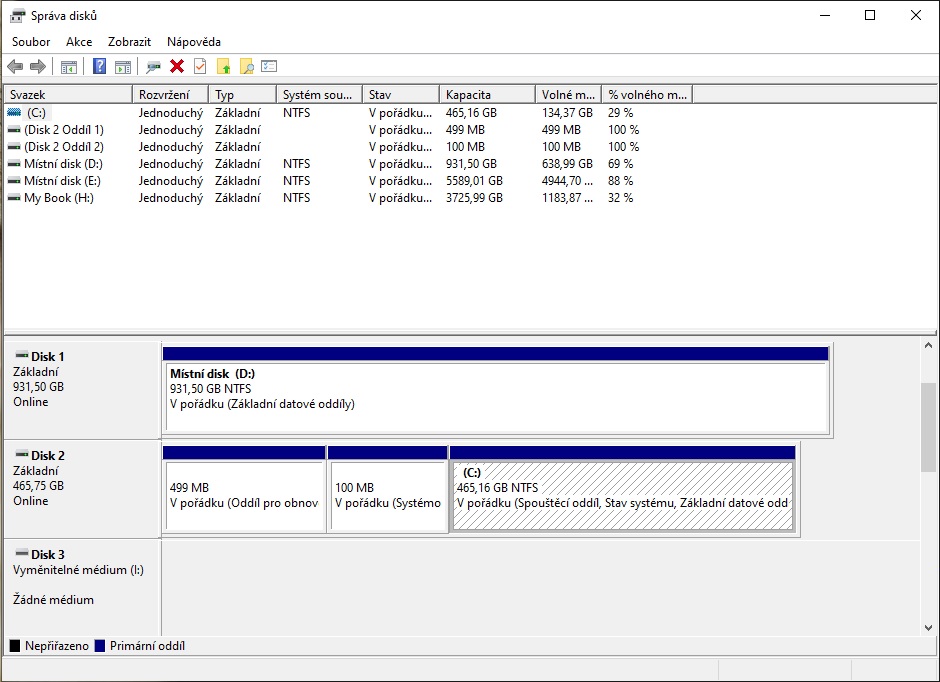Screen dimensions: 940x682
Task: Click the folder with magnifier icon
Action: coord(246,67)
